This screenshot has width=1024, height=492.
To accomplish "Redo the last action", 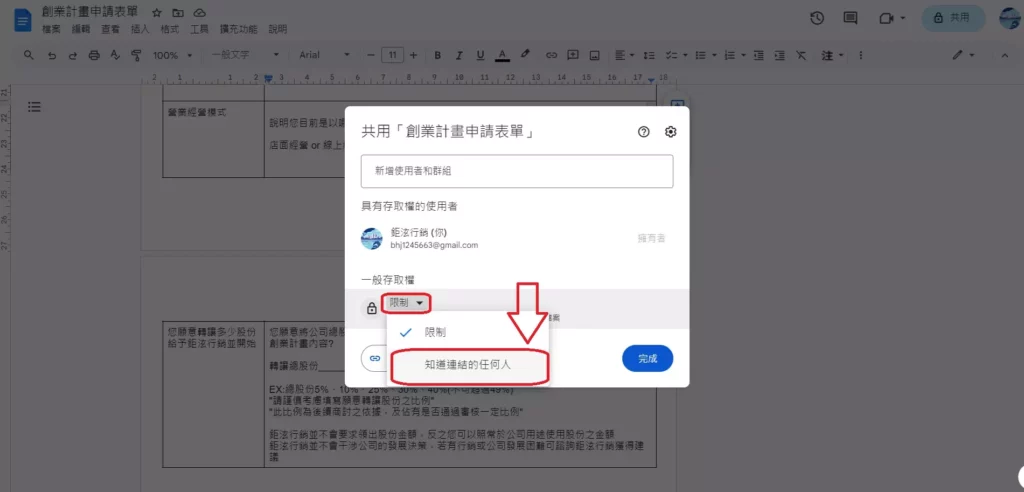I will (72, 55).
